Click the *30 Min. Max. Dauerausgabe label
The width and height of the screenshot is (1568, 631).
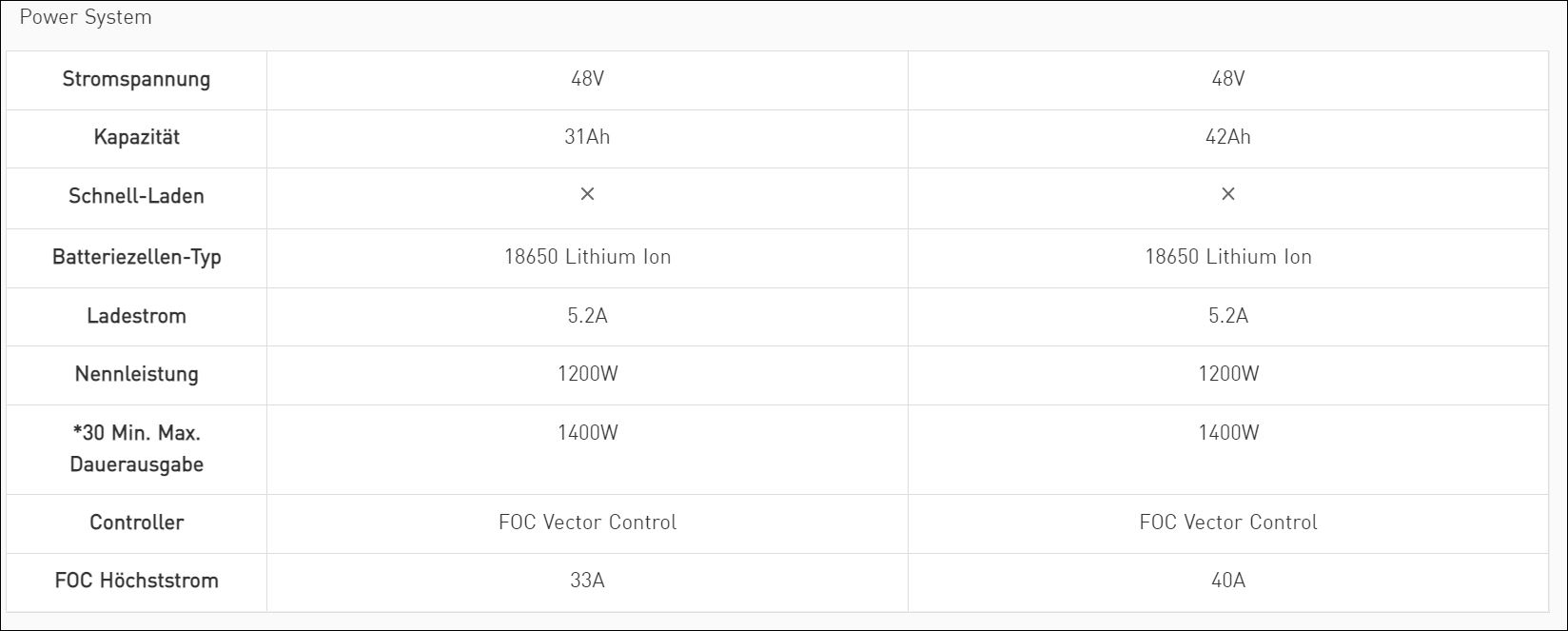click(136, 448)
